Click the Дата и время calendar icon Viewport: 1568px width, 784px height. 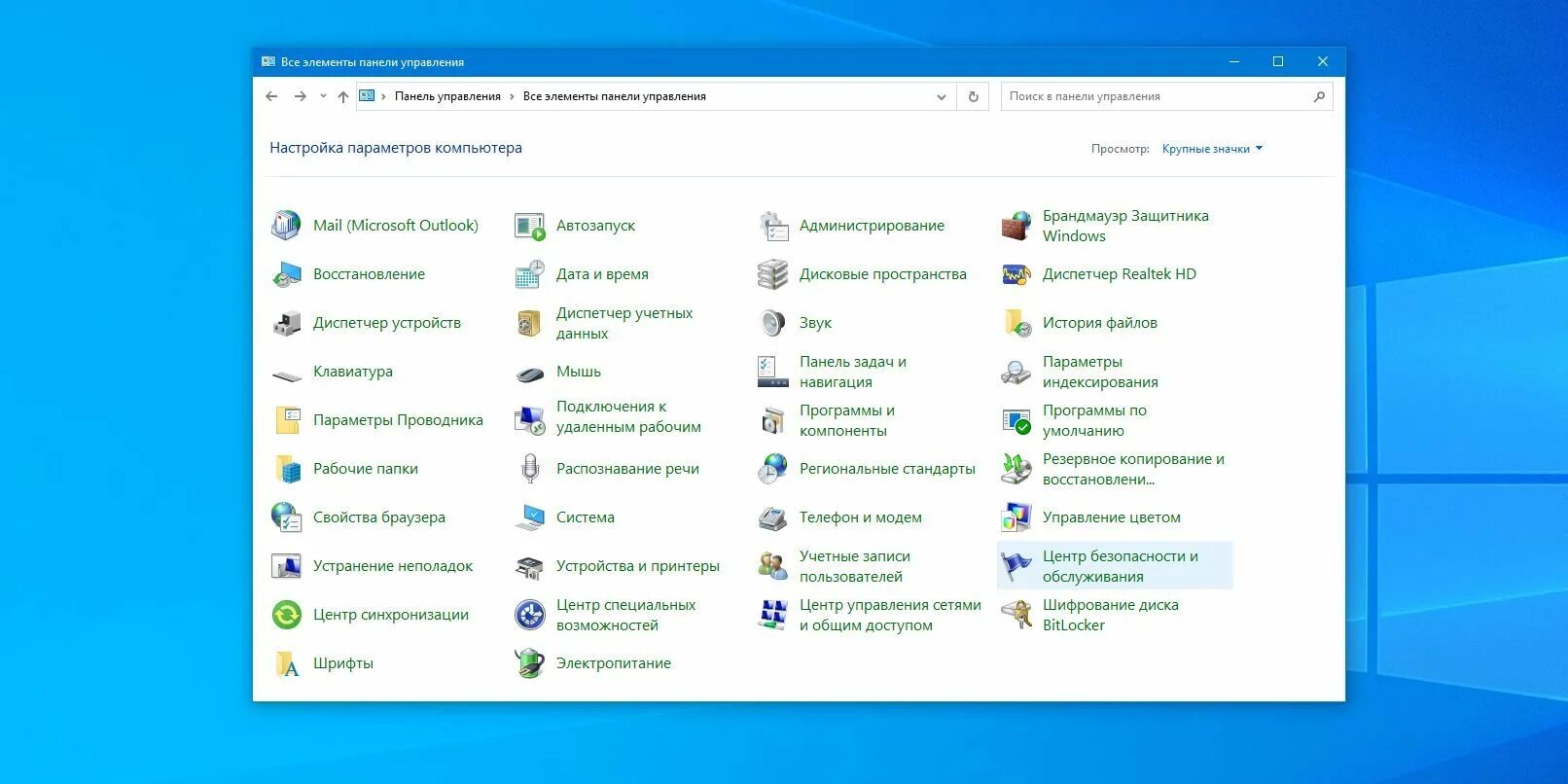529,274
